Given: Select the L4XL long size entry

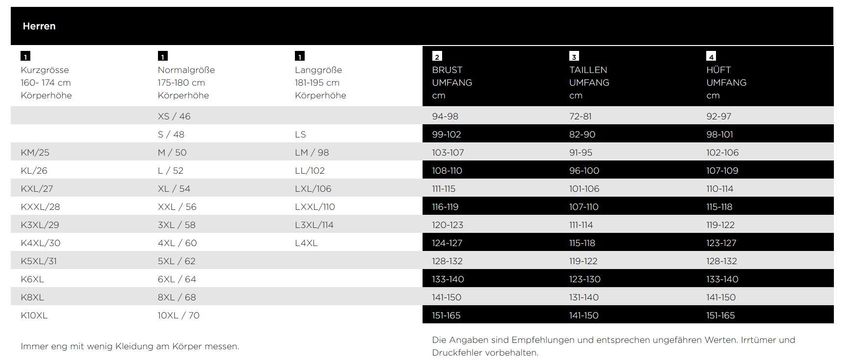Looking at the screenshot, I should click(306, 243).
